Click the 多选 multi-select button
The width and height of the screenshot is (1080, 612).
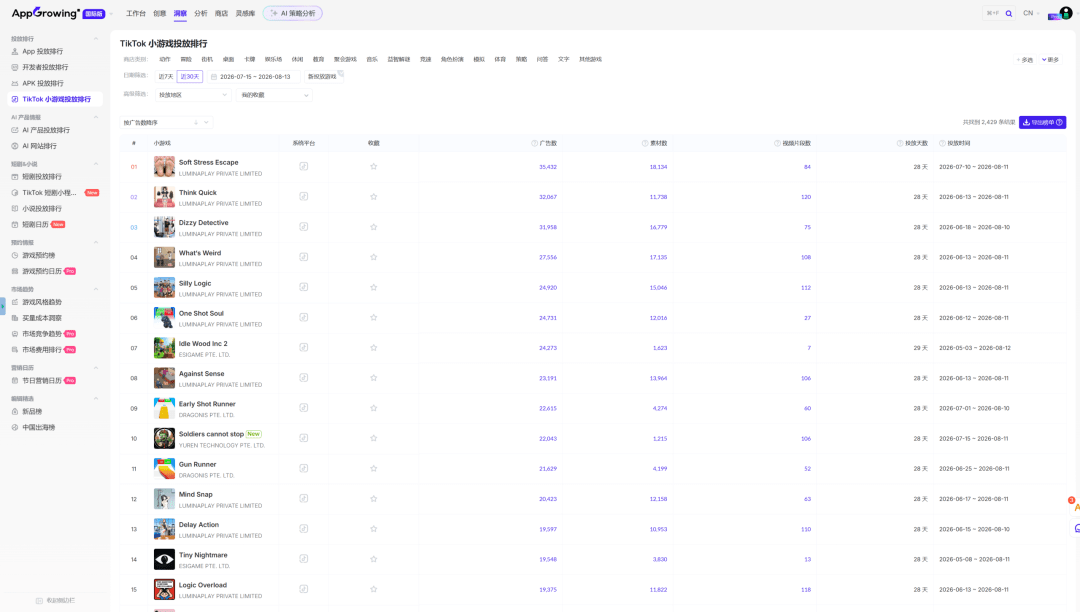1025,60
